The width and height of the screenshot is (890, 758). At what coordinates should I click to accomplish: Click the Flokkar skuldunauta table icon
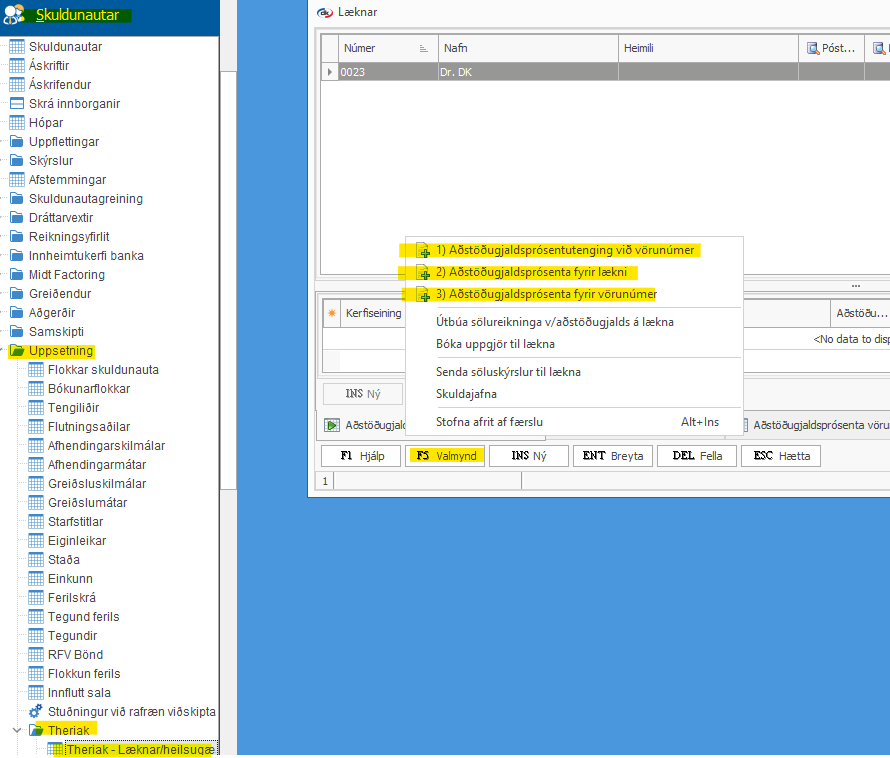click(36, 370)
